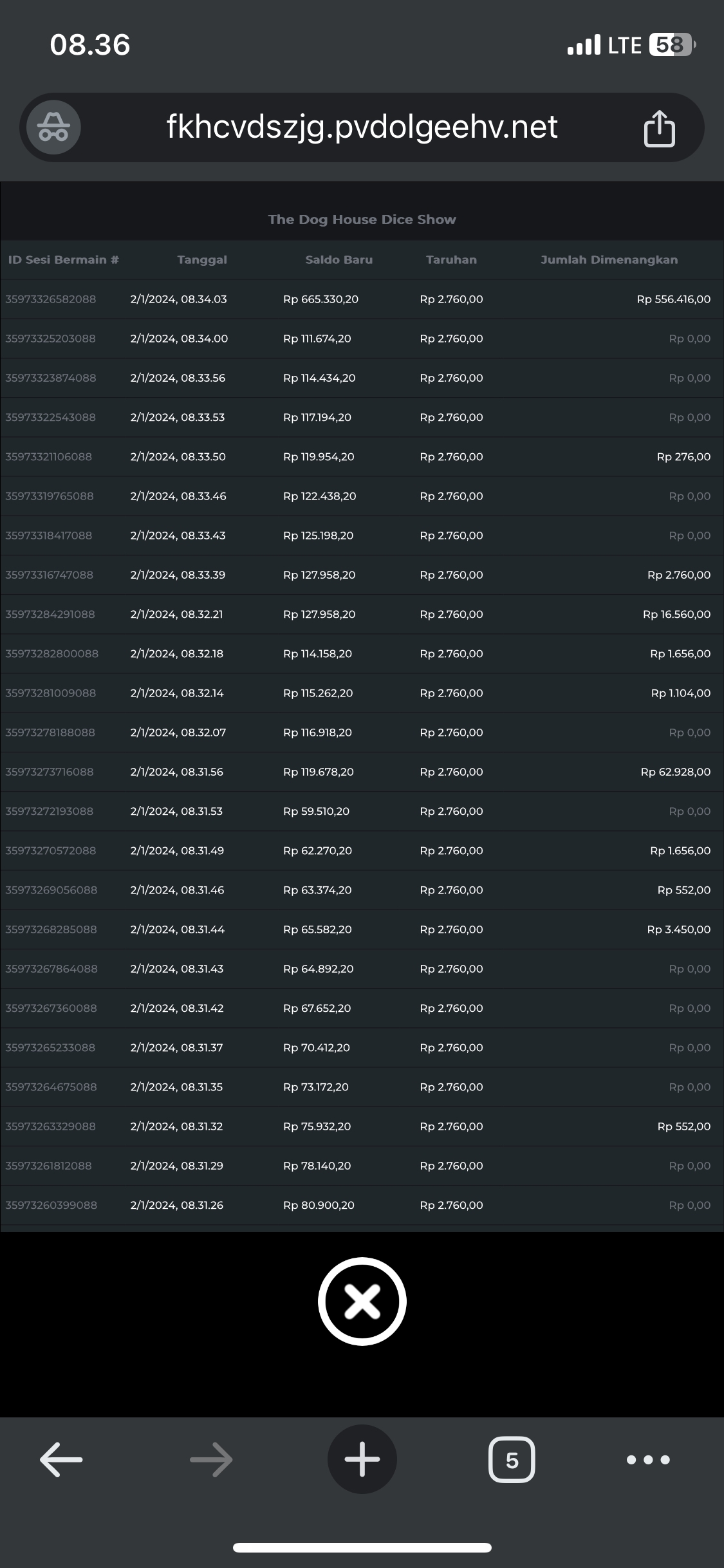724x1568 pixels.
Task: Select session ID 35973260399088
Action: click(51, 1205)
